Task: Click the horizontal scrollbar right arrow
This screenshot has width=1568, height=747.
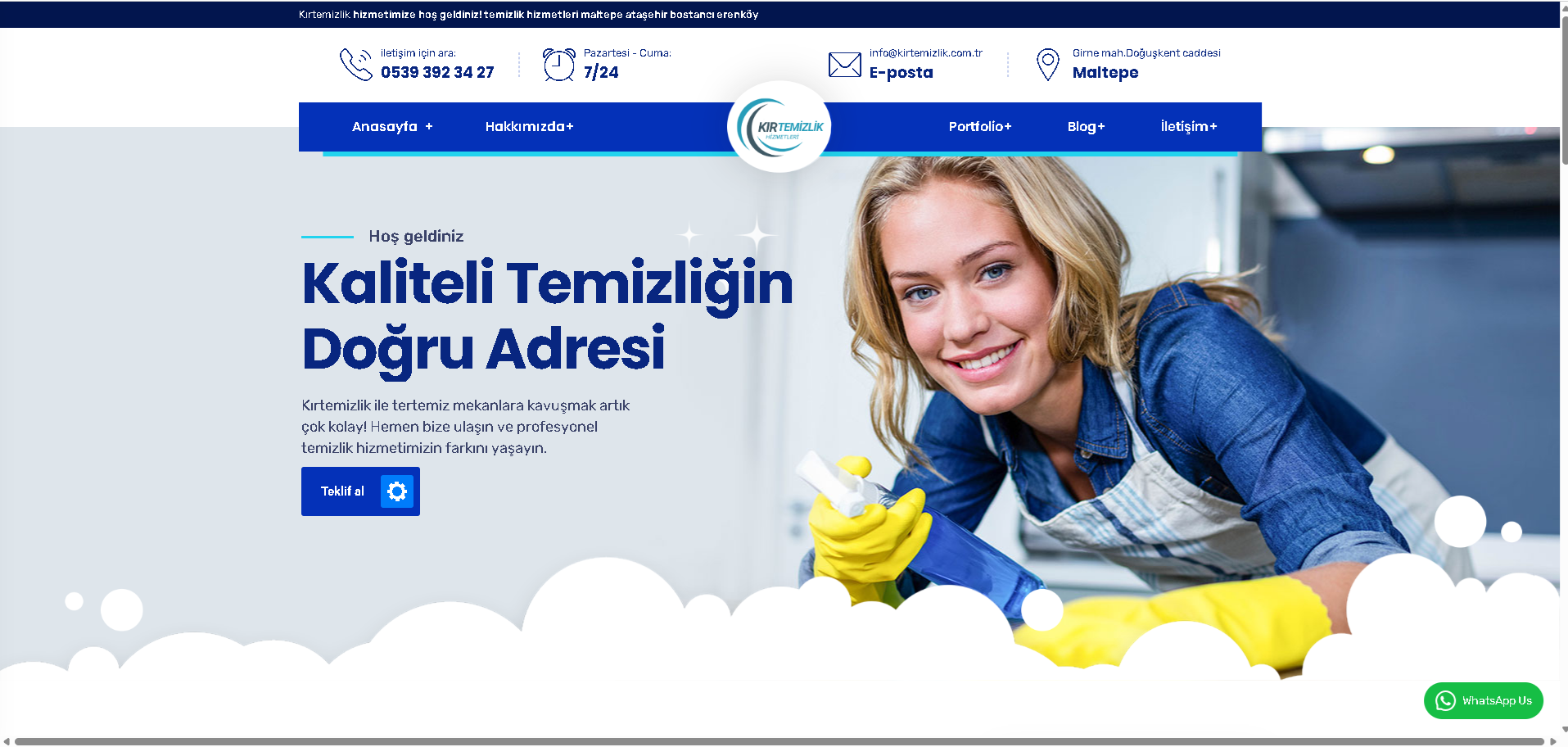Action: [x=1552, y=741]
